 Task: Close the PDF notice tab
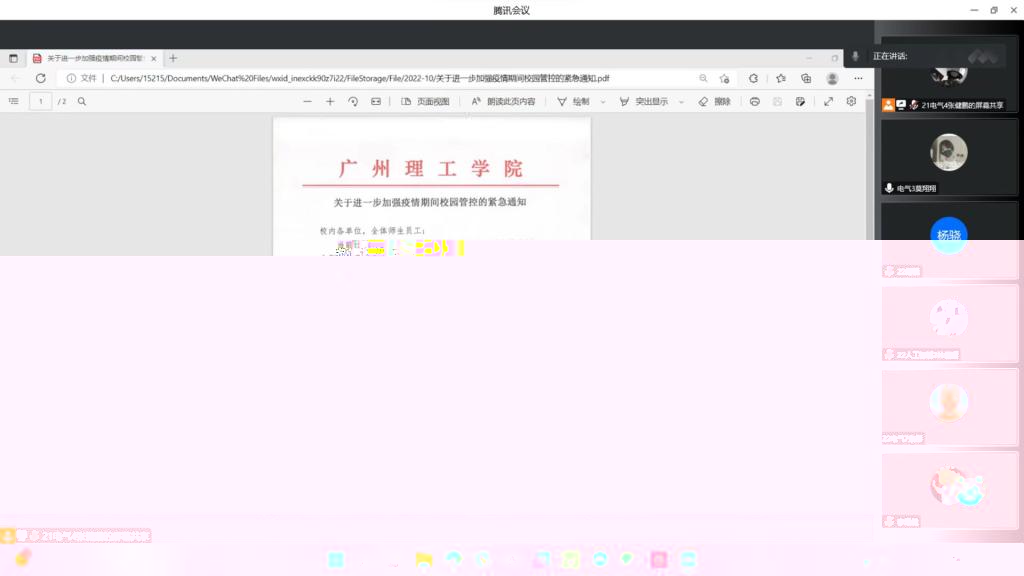click(153, 58)
